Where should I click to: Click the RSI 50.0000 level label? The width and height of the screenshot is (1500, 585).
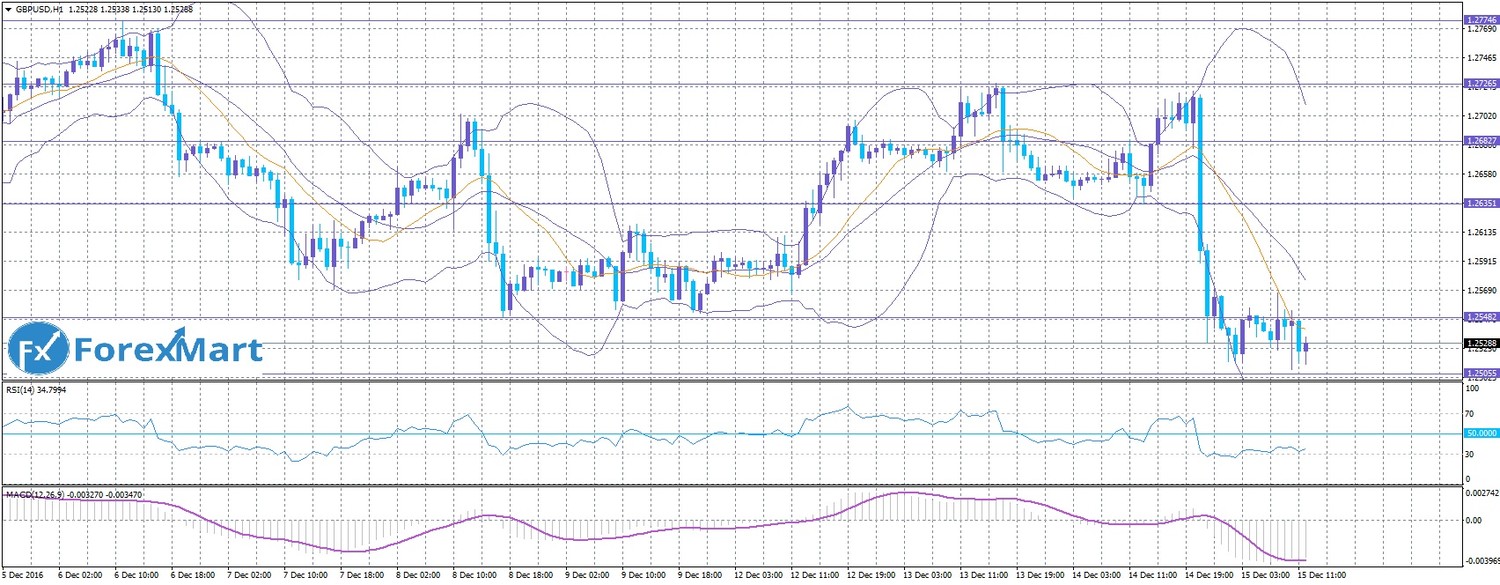pos(1480,433)
